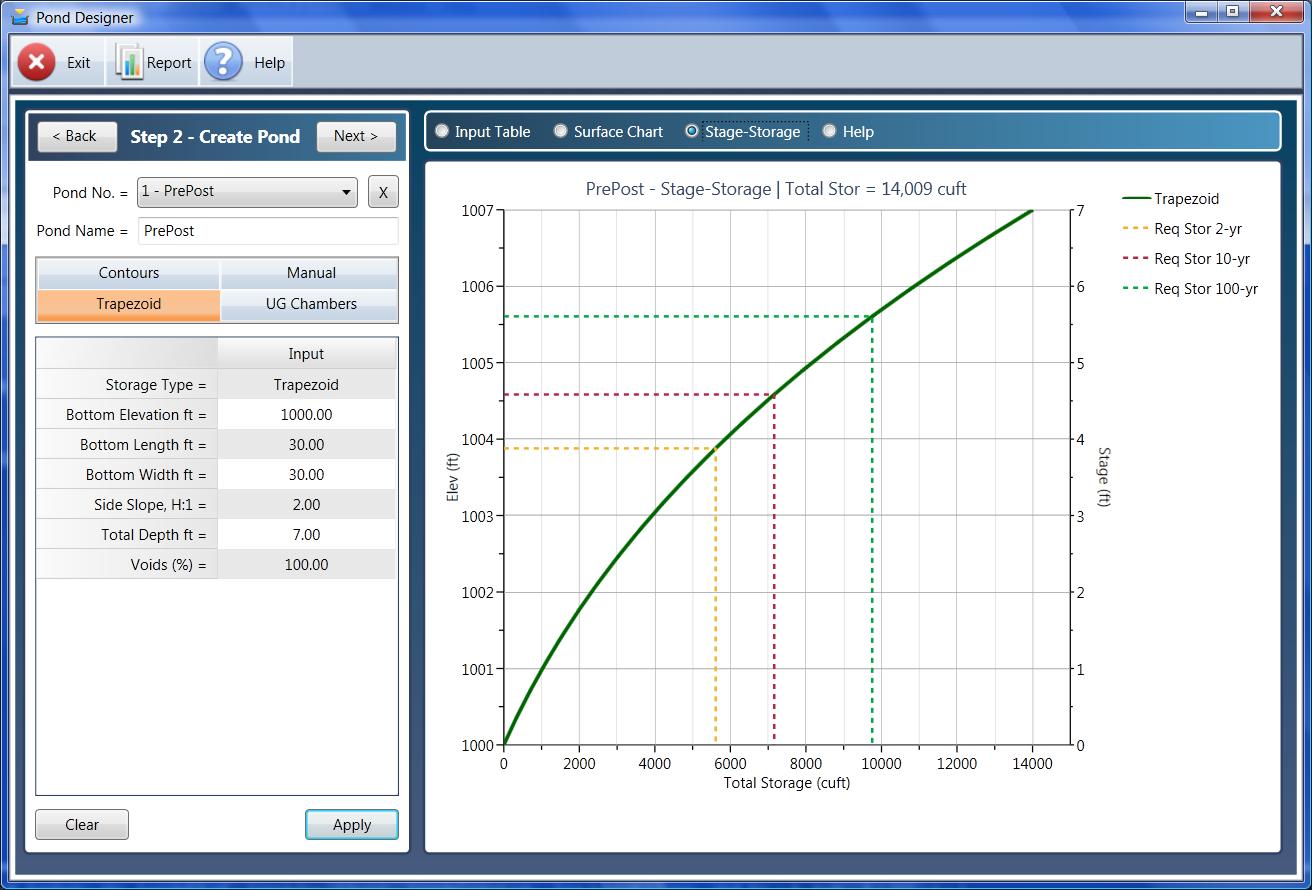Viewport: 1312px width, 890px height.
Task: Switch storage type to Contours
Action: click(x=127, y=273)
